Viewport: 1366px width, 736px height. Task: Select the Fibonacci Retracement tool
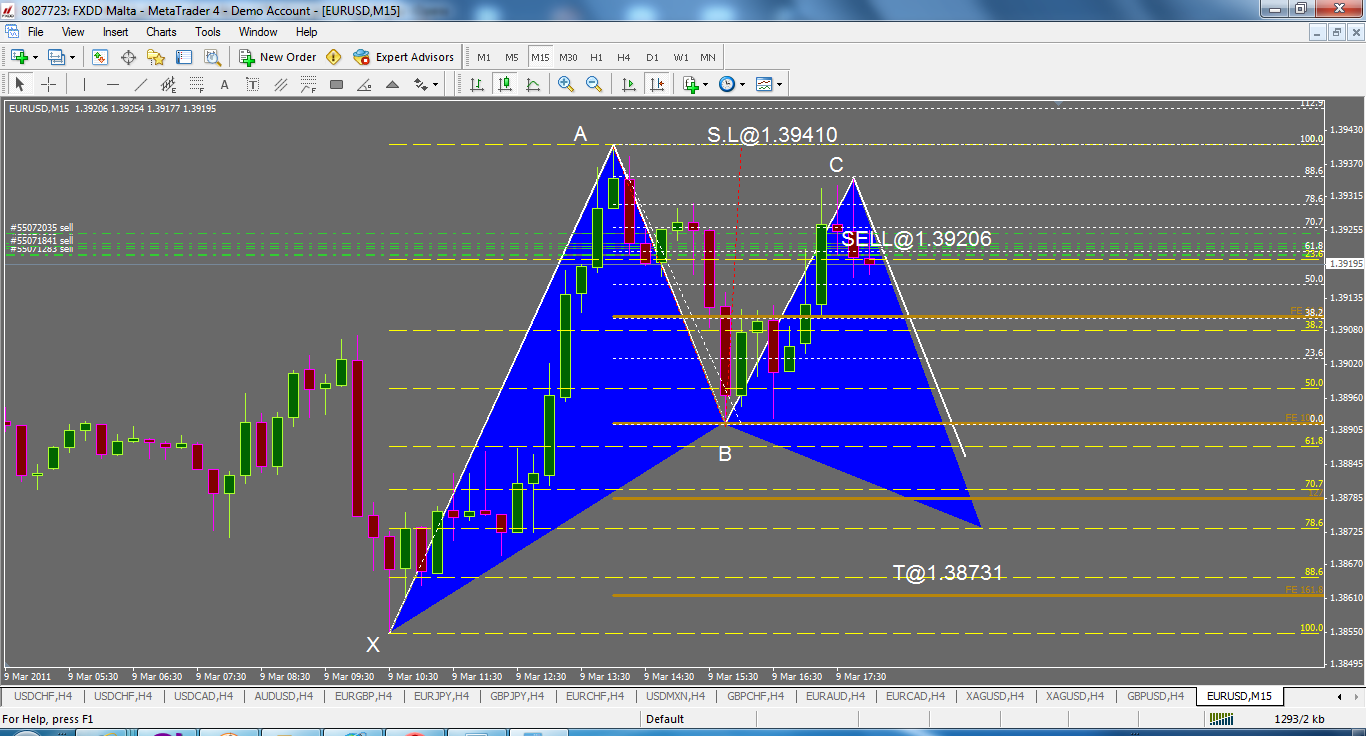(196, 84)
